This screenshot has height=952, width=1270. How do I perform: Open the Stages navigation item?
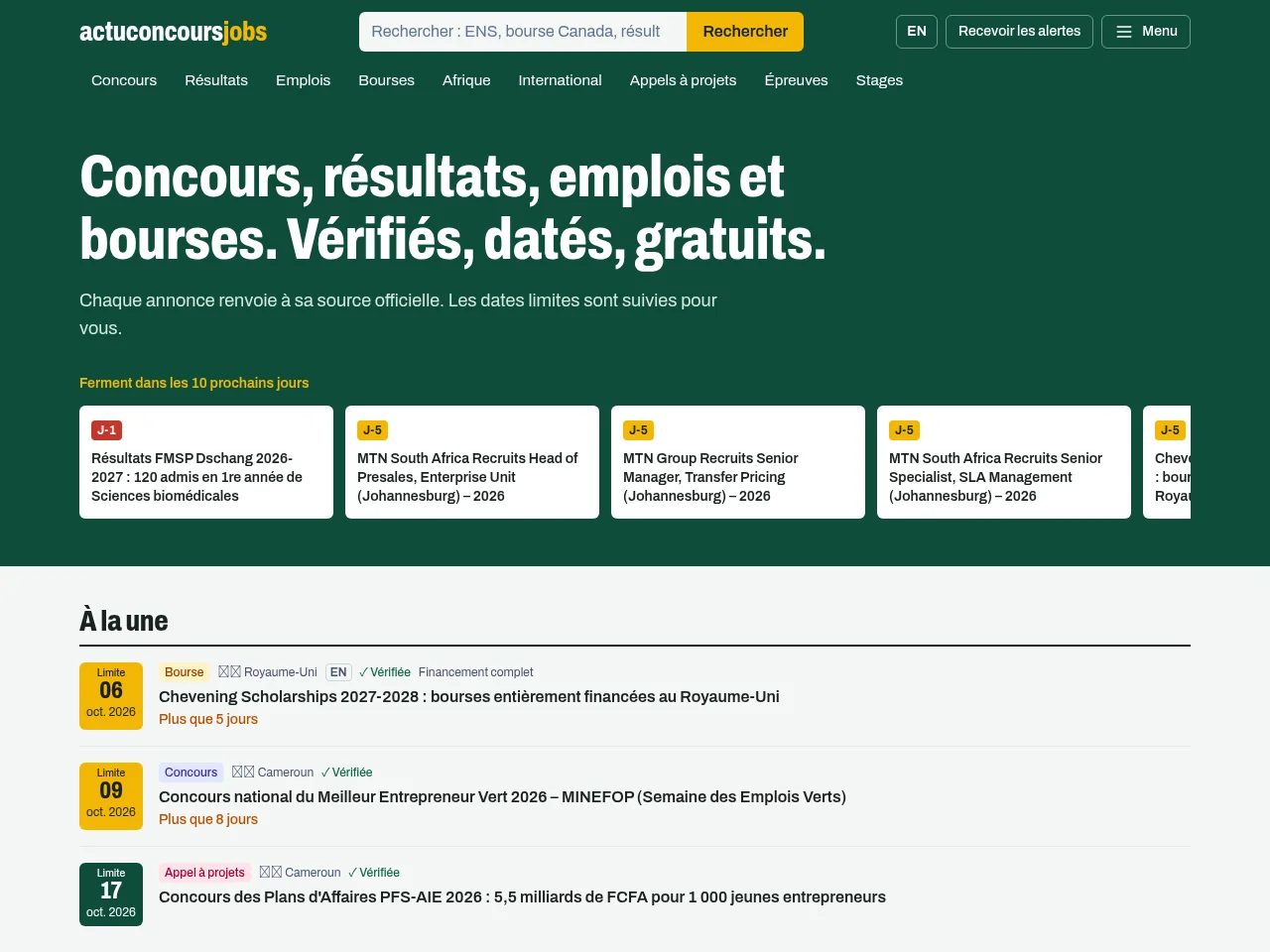point(879,80)
